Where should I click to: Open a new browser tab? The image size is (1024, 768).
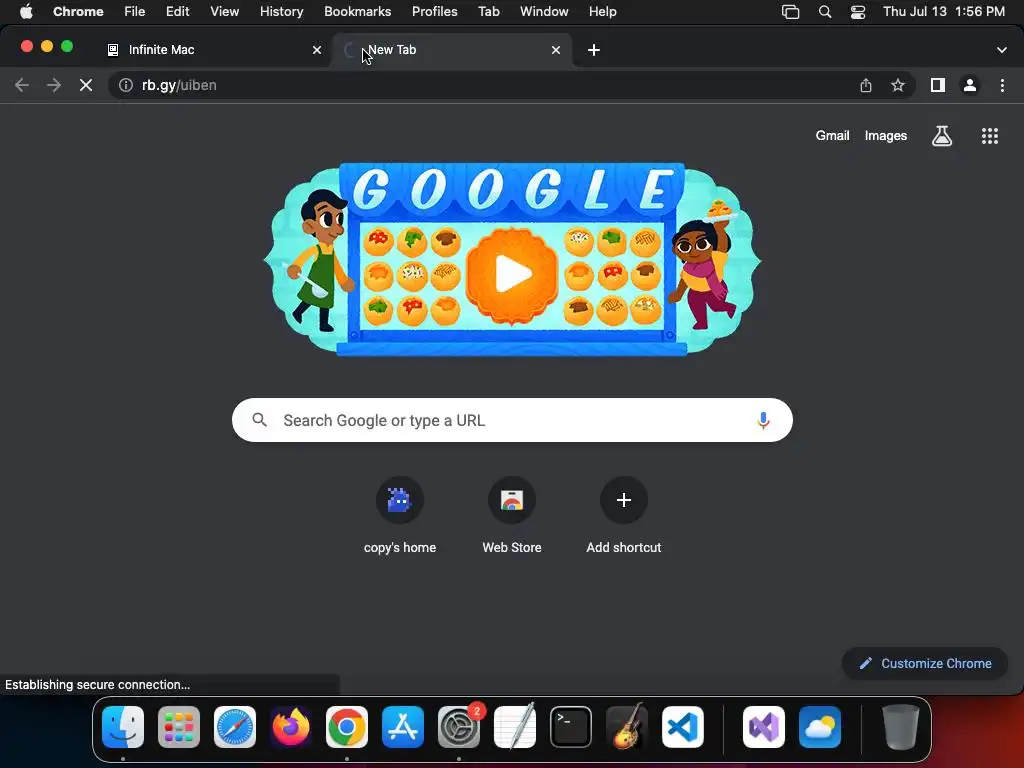[594, 50]
